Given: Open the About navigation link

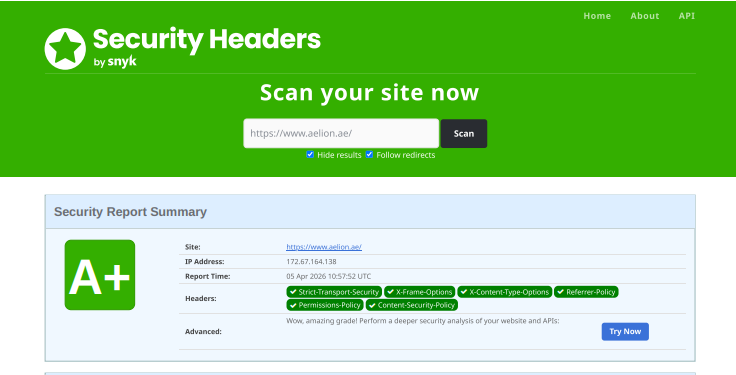Looking at the screenshot, I should pos(645,16).
